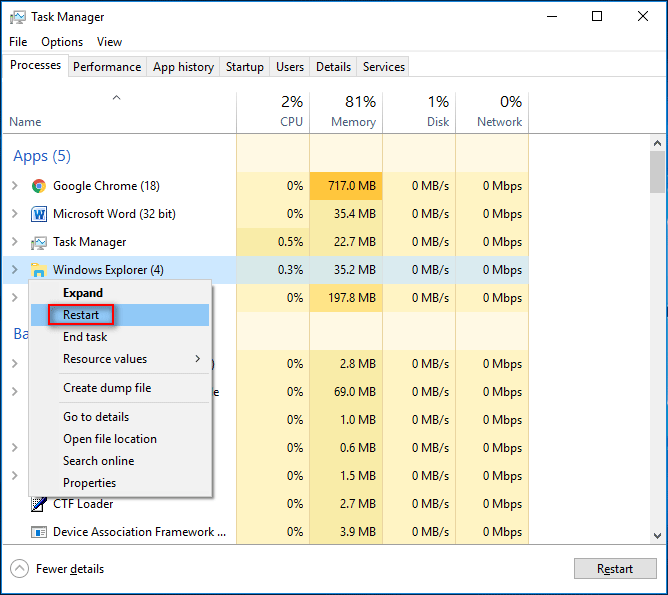Image resolution: width=668 pixels, height=595 pixels.
Task: Expand the background process using 69.0 MB
Action: (15, 392)
